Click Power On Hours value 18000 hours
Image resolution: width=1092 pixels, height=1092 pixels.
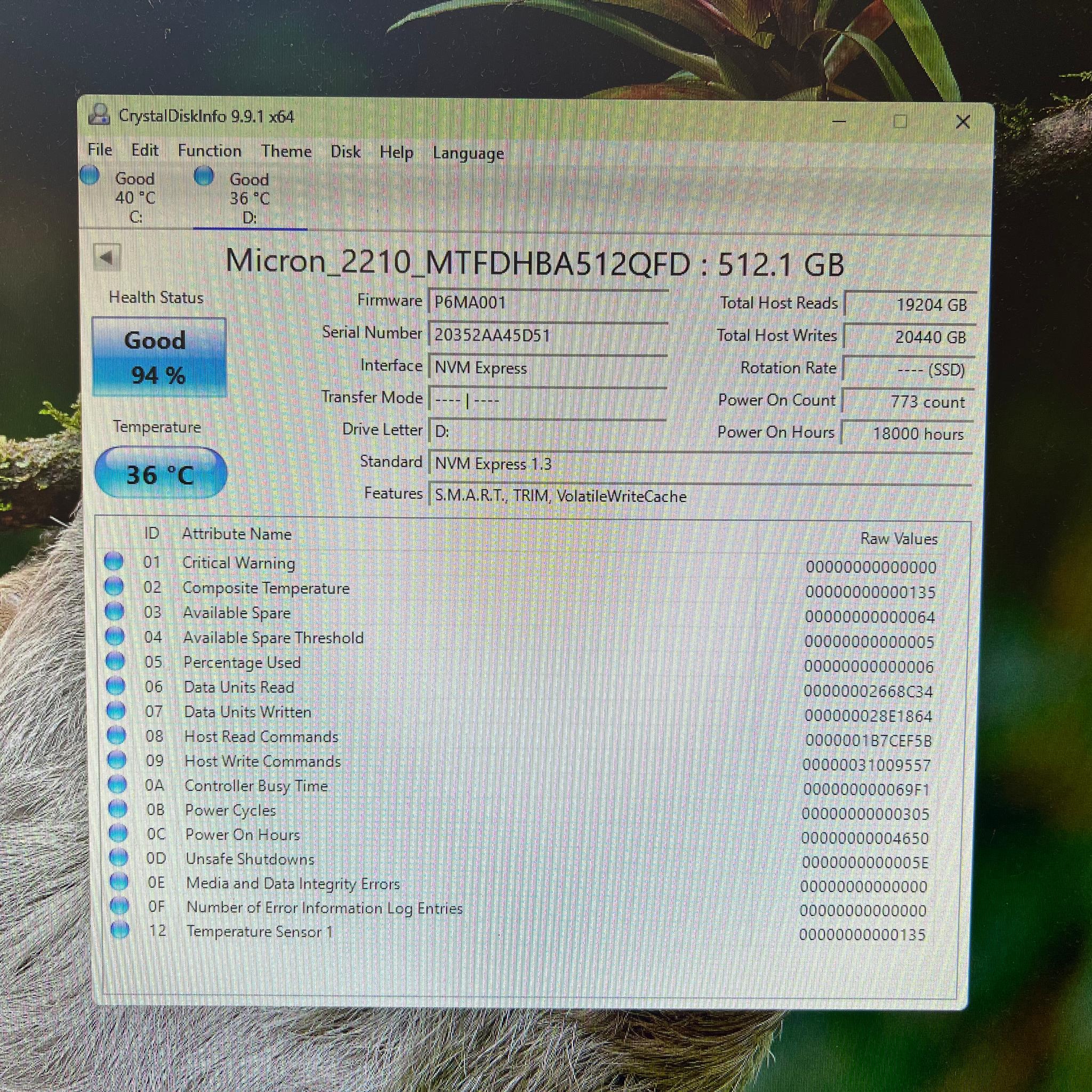click(x=907, y=433)
